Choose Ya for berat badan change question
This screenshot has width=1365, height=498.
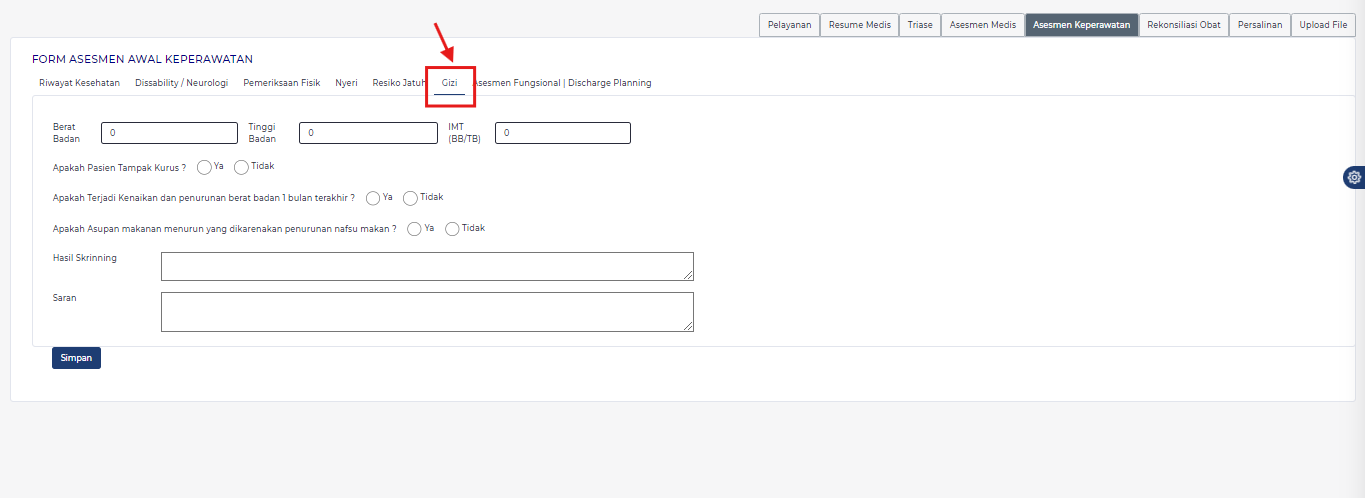[373, 198]
